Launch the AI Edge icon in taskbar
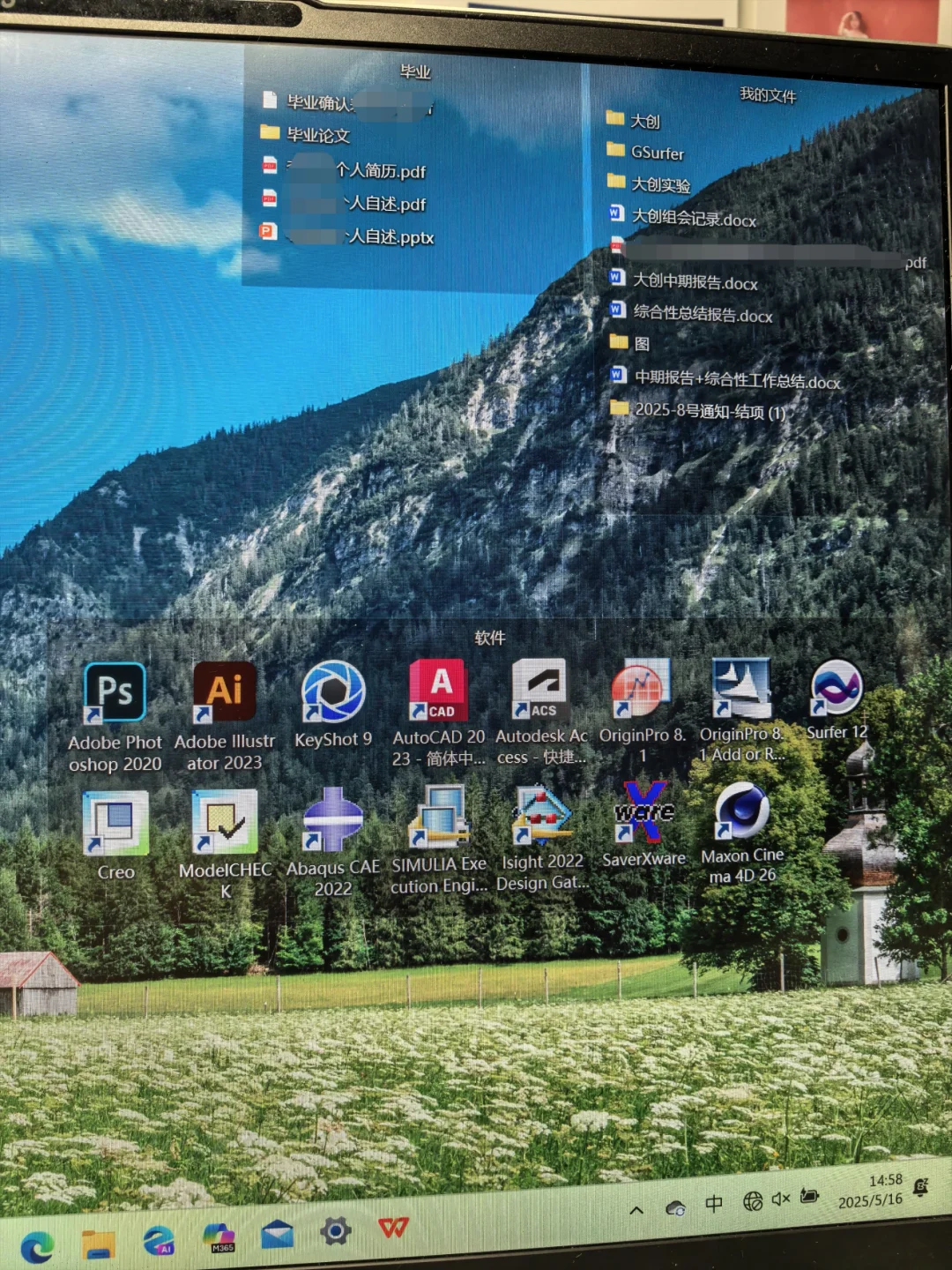 tap(159, 1240)
